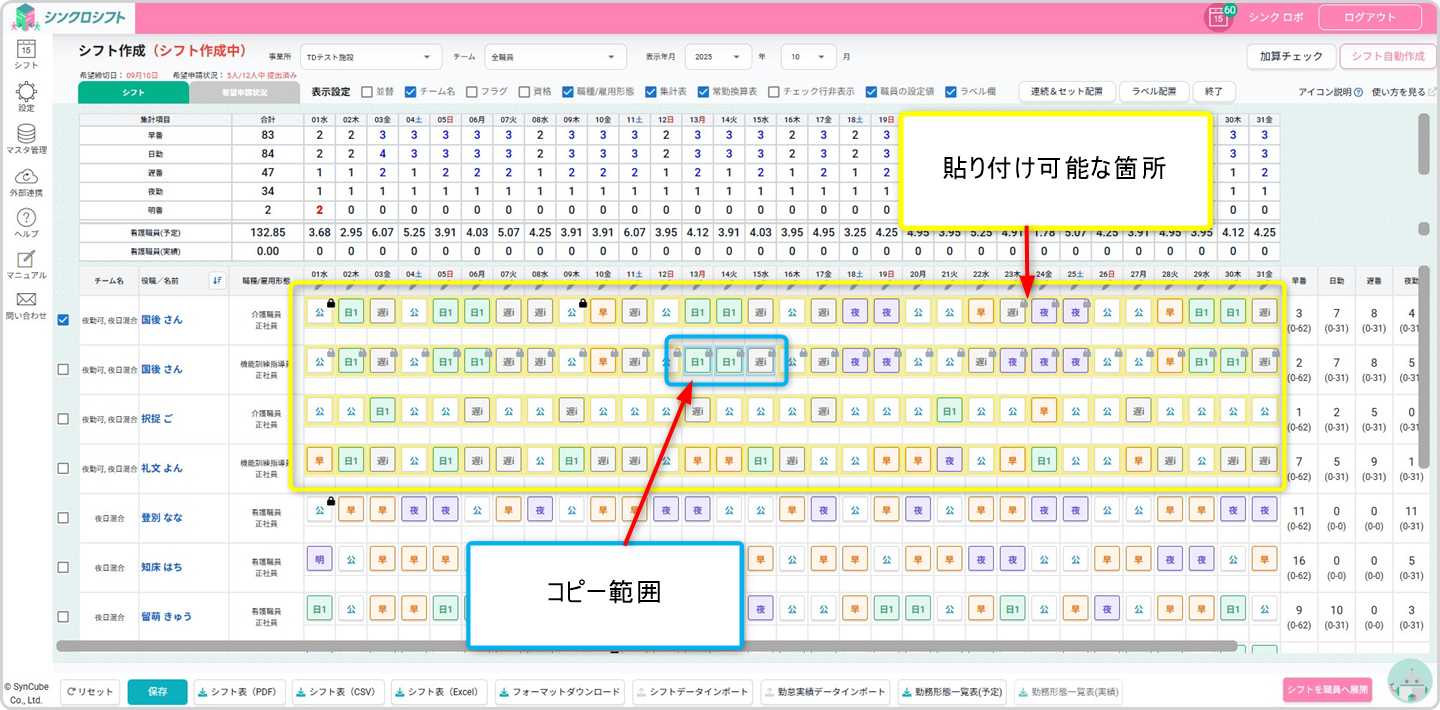Open the year dropdown showing 2025
Image resolution: width=1440 pixels, height=710 pixels.
click(x=719, y=57)
